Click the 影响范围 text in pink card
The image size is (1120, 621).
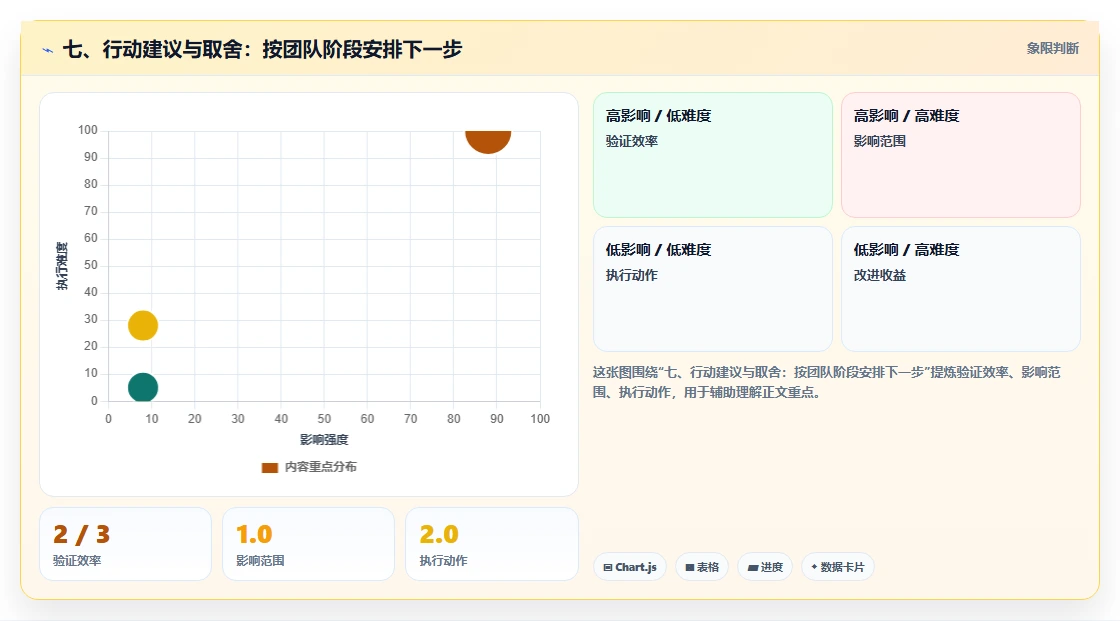tap(879, 141)
